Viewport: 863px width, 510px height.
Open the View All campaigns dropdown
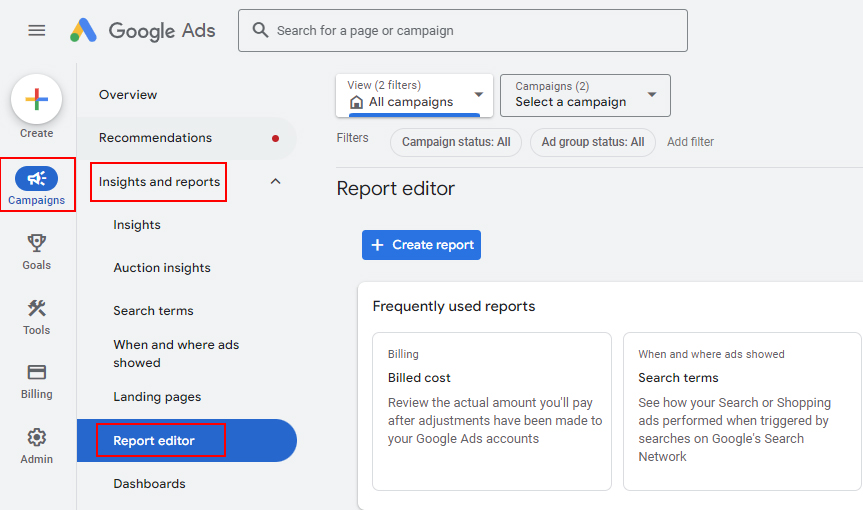pyautogui.click(x=414, y=95)
